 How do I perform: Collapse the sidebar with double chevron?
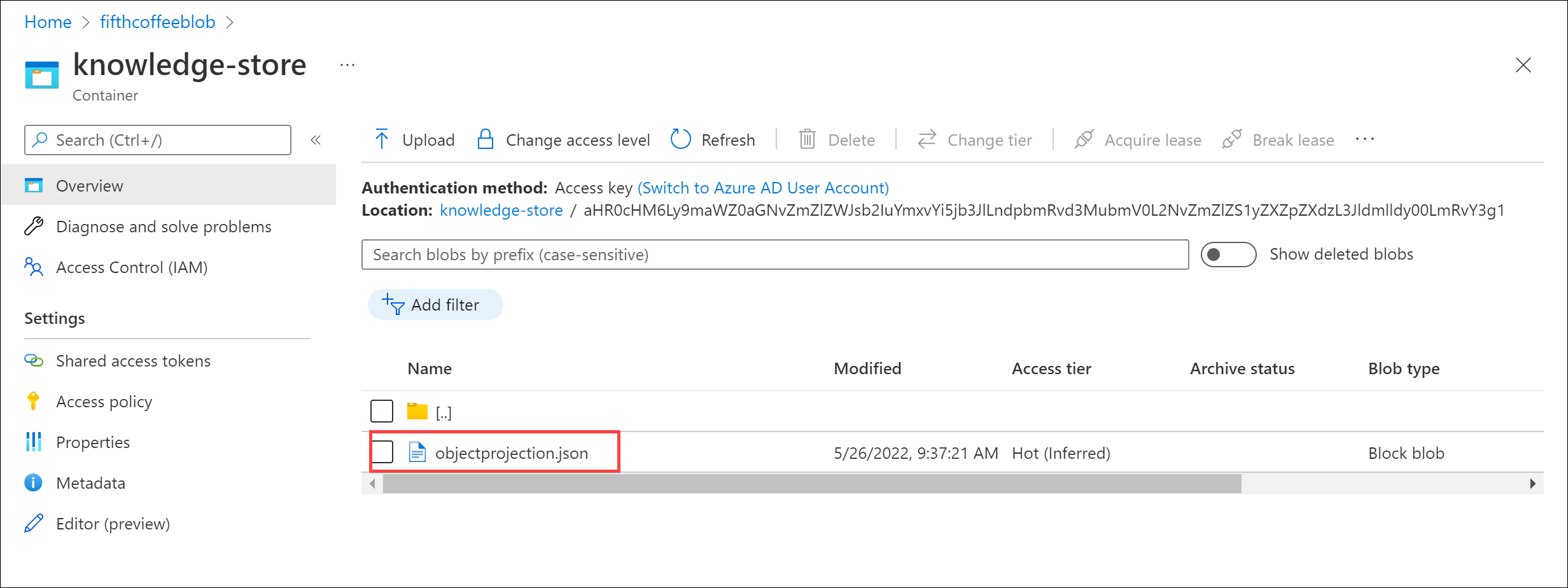coord(316,140)
